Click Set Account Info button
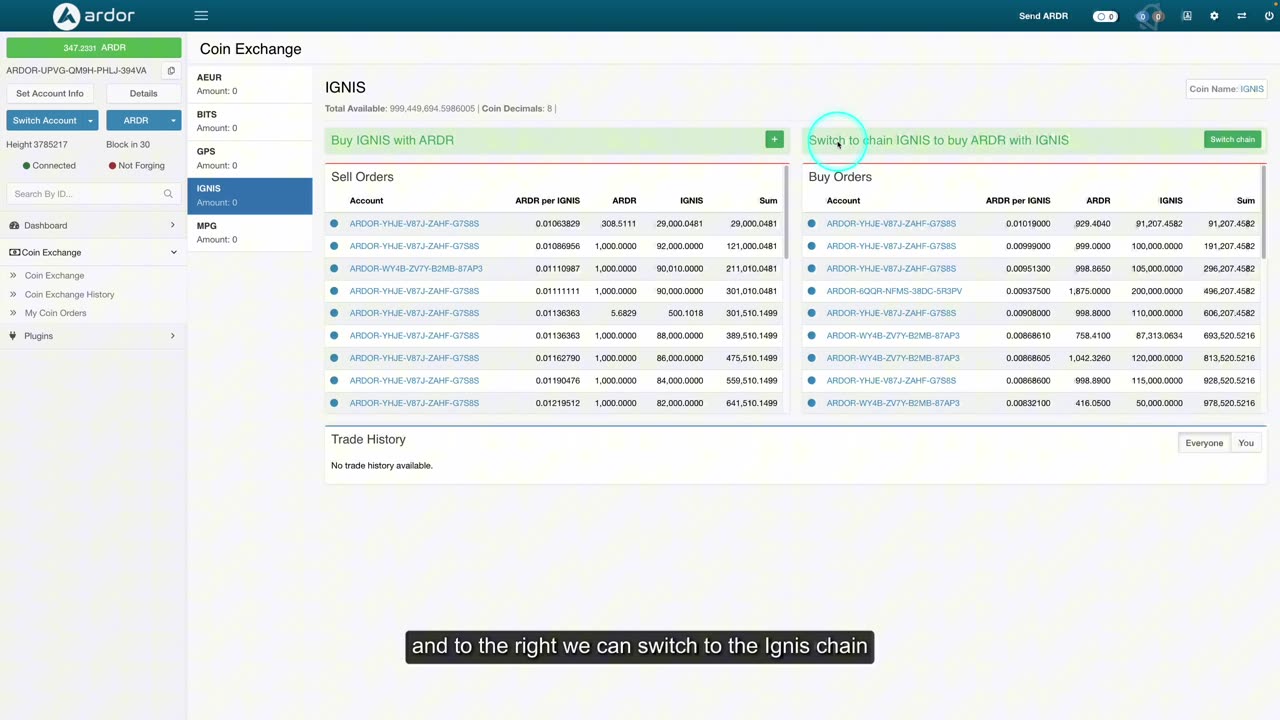This screenshot has width=1280, height=720. click(50, 94)
